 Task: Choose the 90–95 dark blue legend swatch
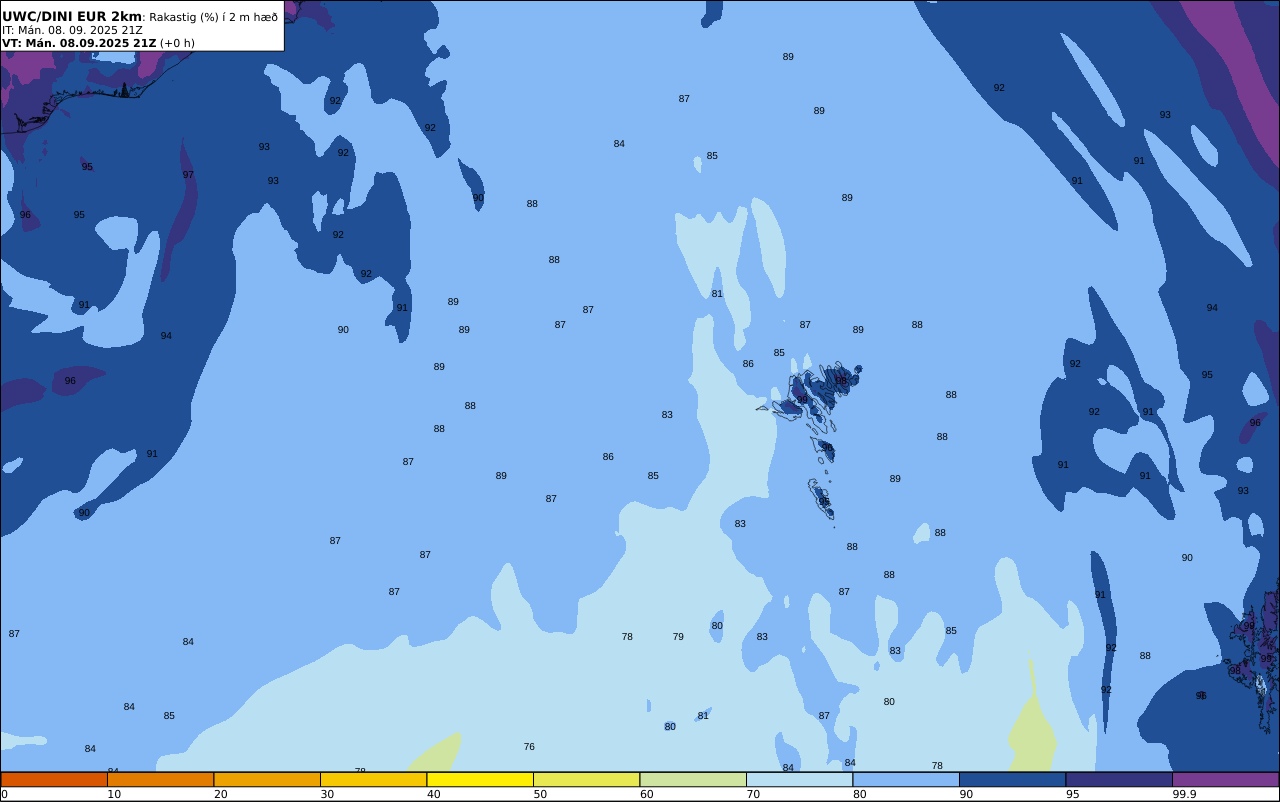tap(1012, 779)
